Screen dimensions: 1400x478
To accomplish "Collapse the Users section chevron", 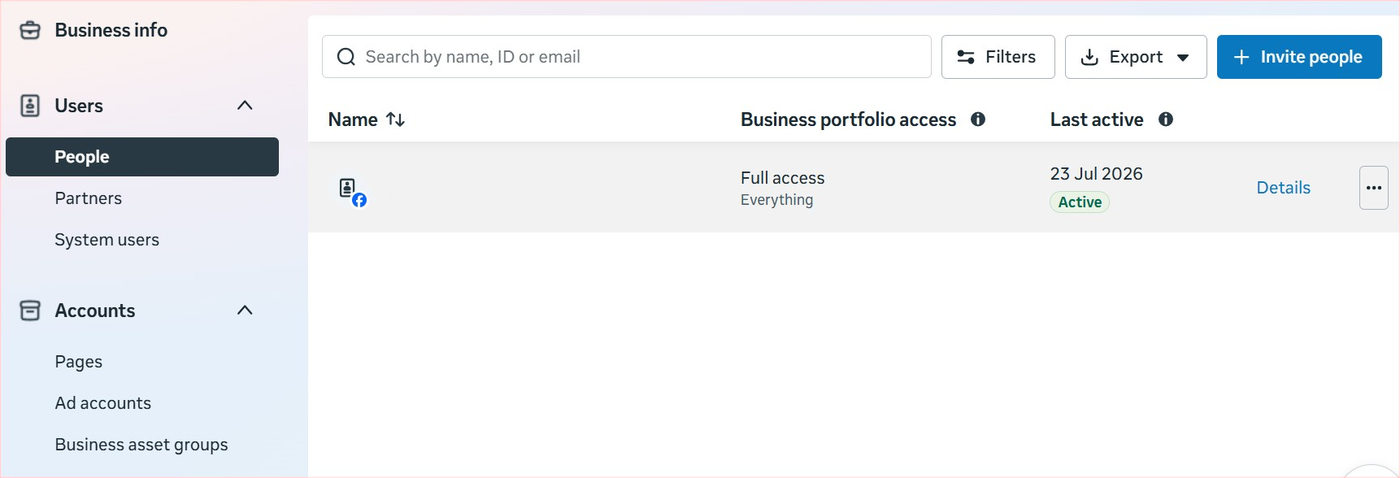I will [x=245, y=106].
